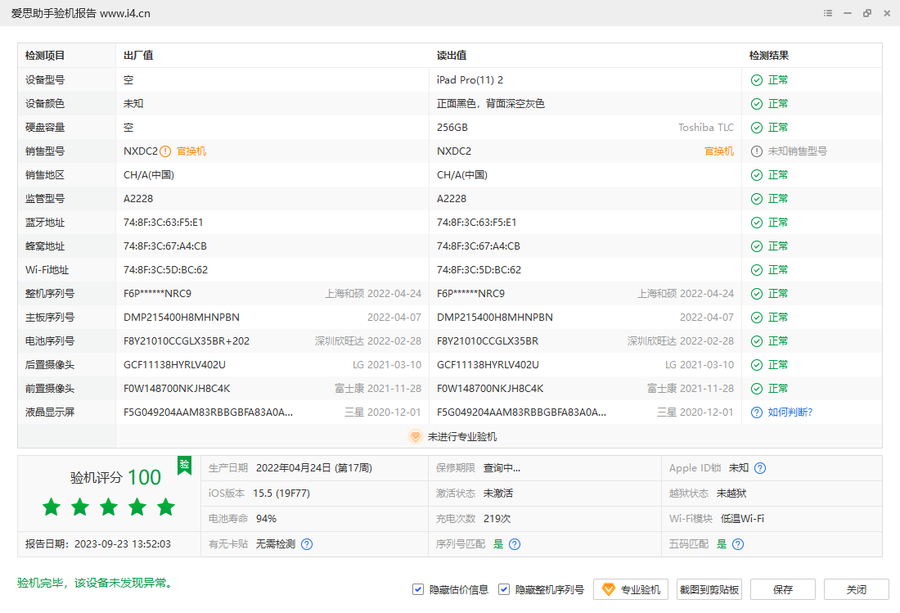Screen dimensions: 900x613
Task: Click the green check icon in 主板序列号 row
Action: pos(757,317)
